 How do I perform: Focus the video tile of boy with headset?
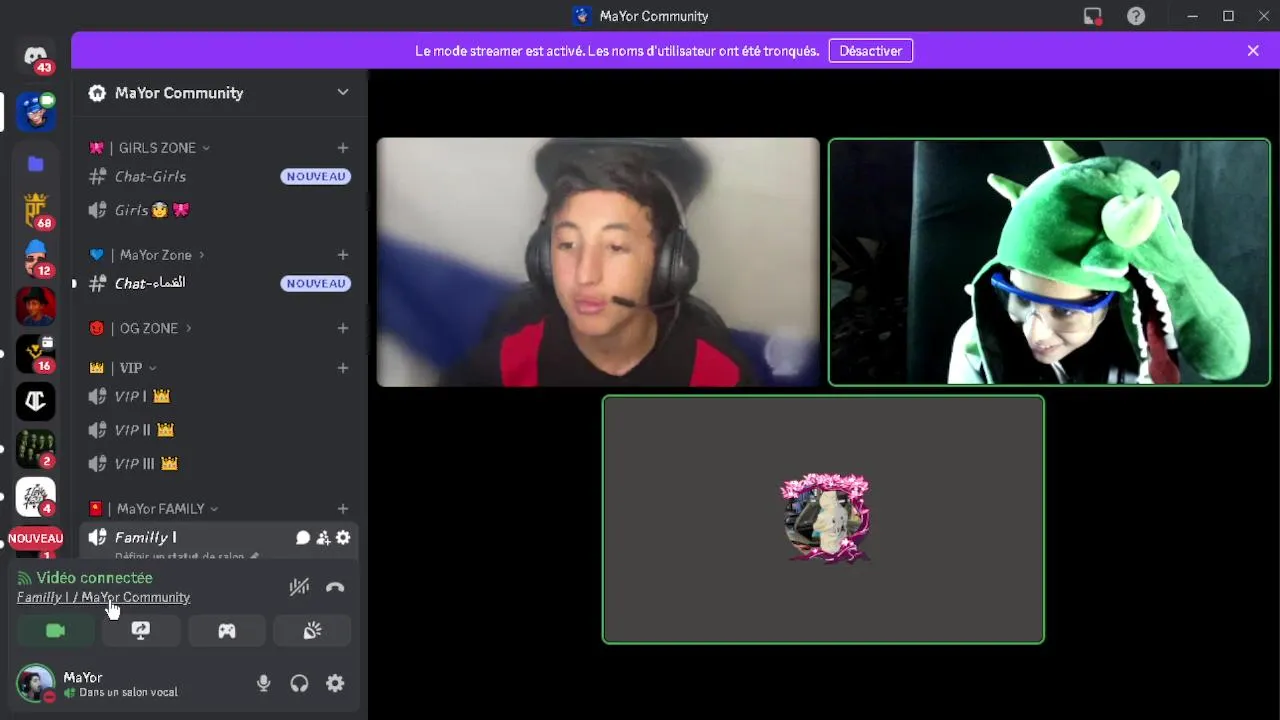click(x=598, y=262)
